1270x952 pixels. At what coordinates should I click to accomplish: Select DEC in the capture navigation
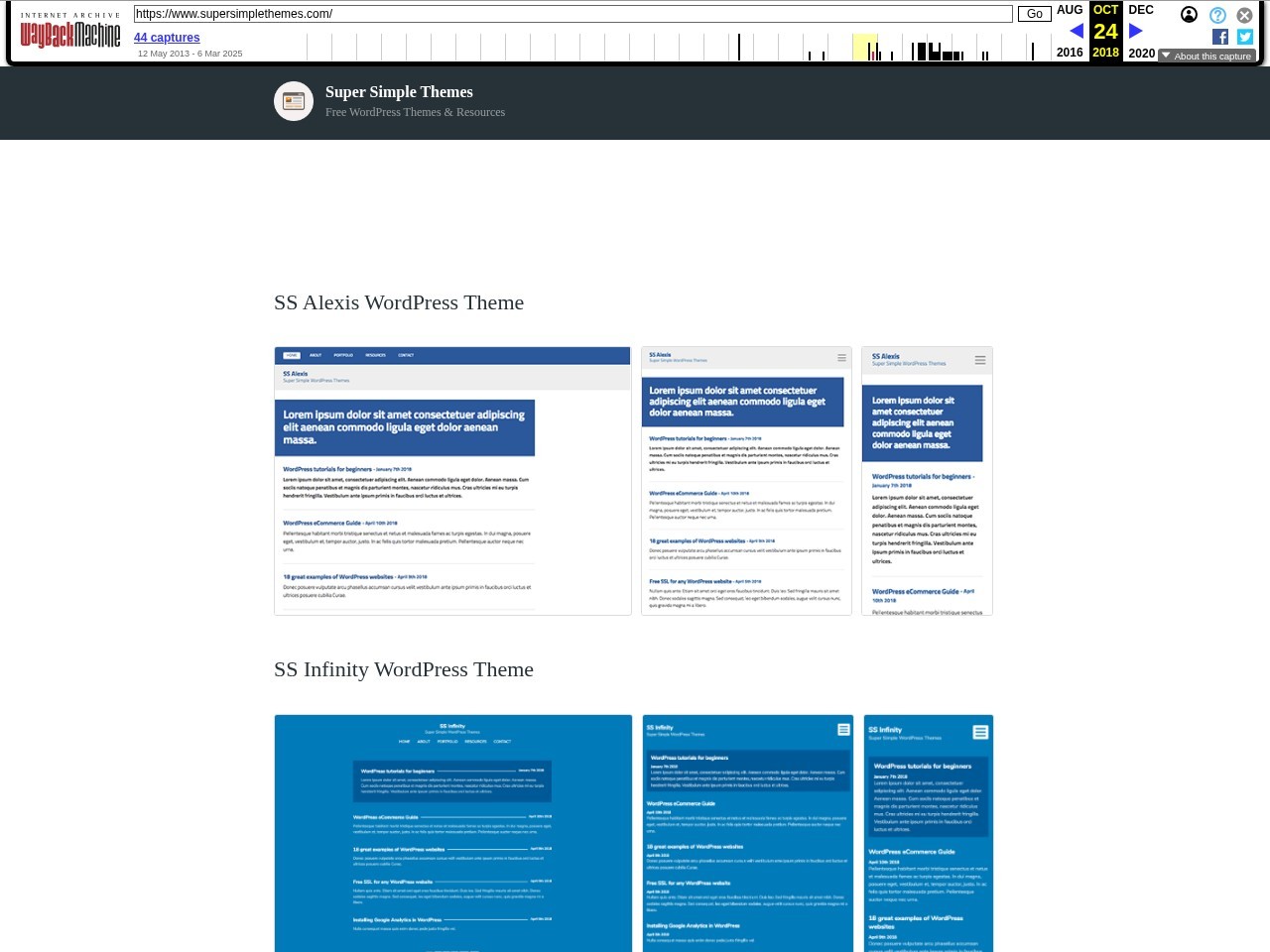click(1141, 10)
